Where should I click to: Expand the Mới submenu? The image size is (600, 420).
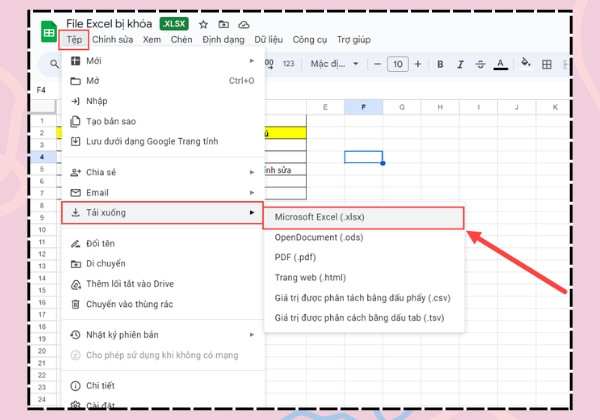point(163,61)
